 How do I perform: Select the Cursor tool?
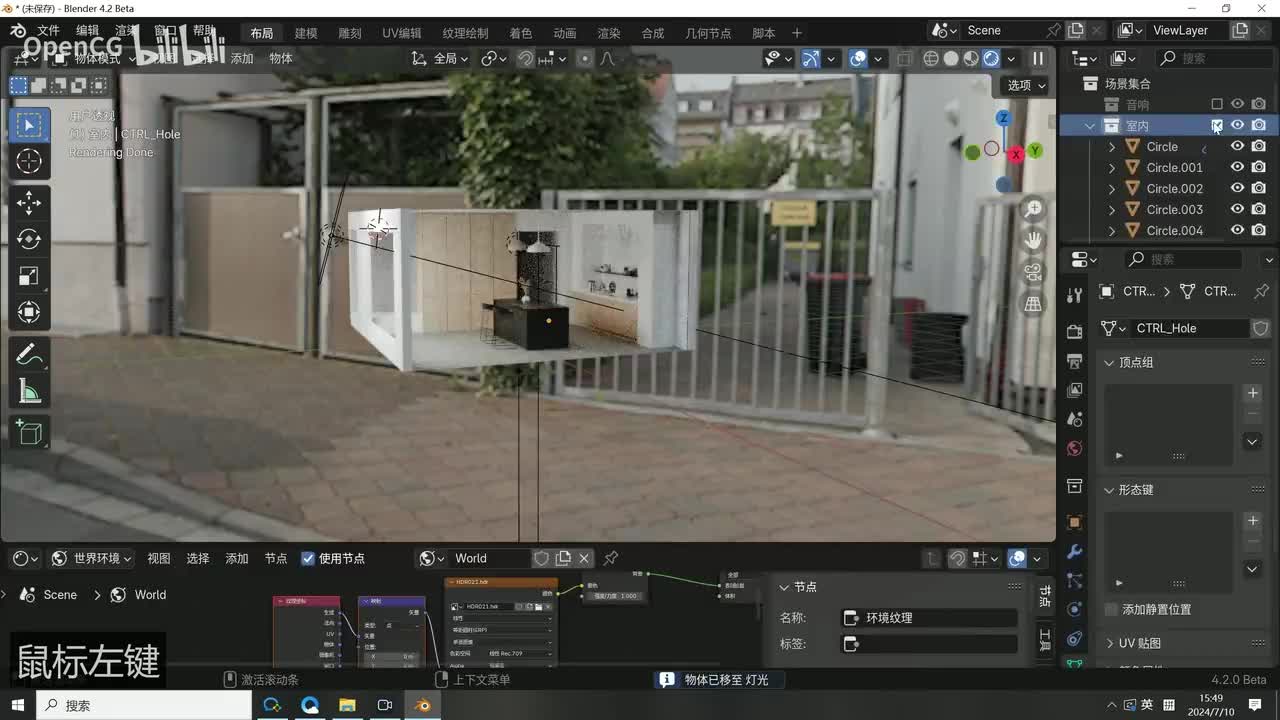point(29,161)
